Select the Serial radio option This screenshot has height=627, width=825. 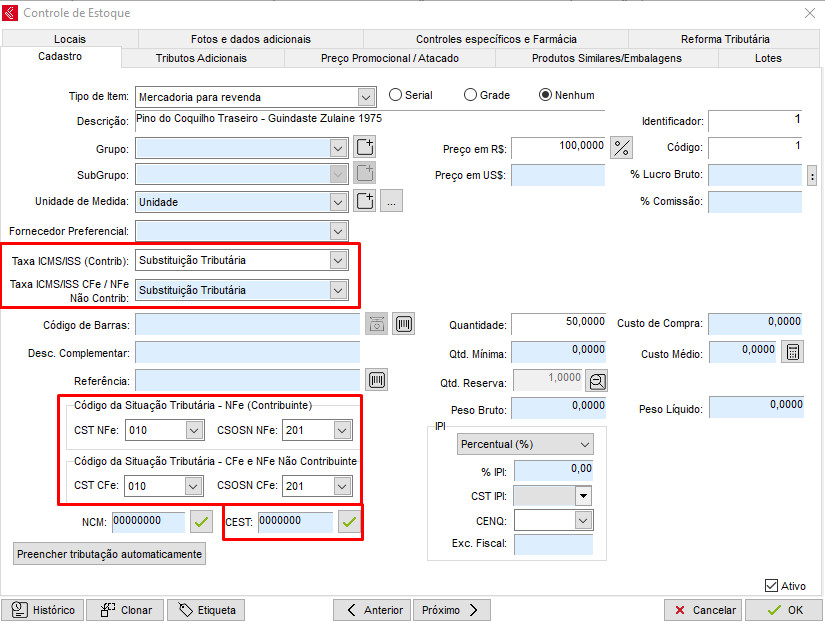click(x=411, y=95)
